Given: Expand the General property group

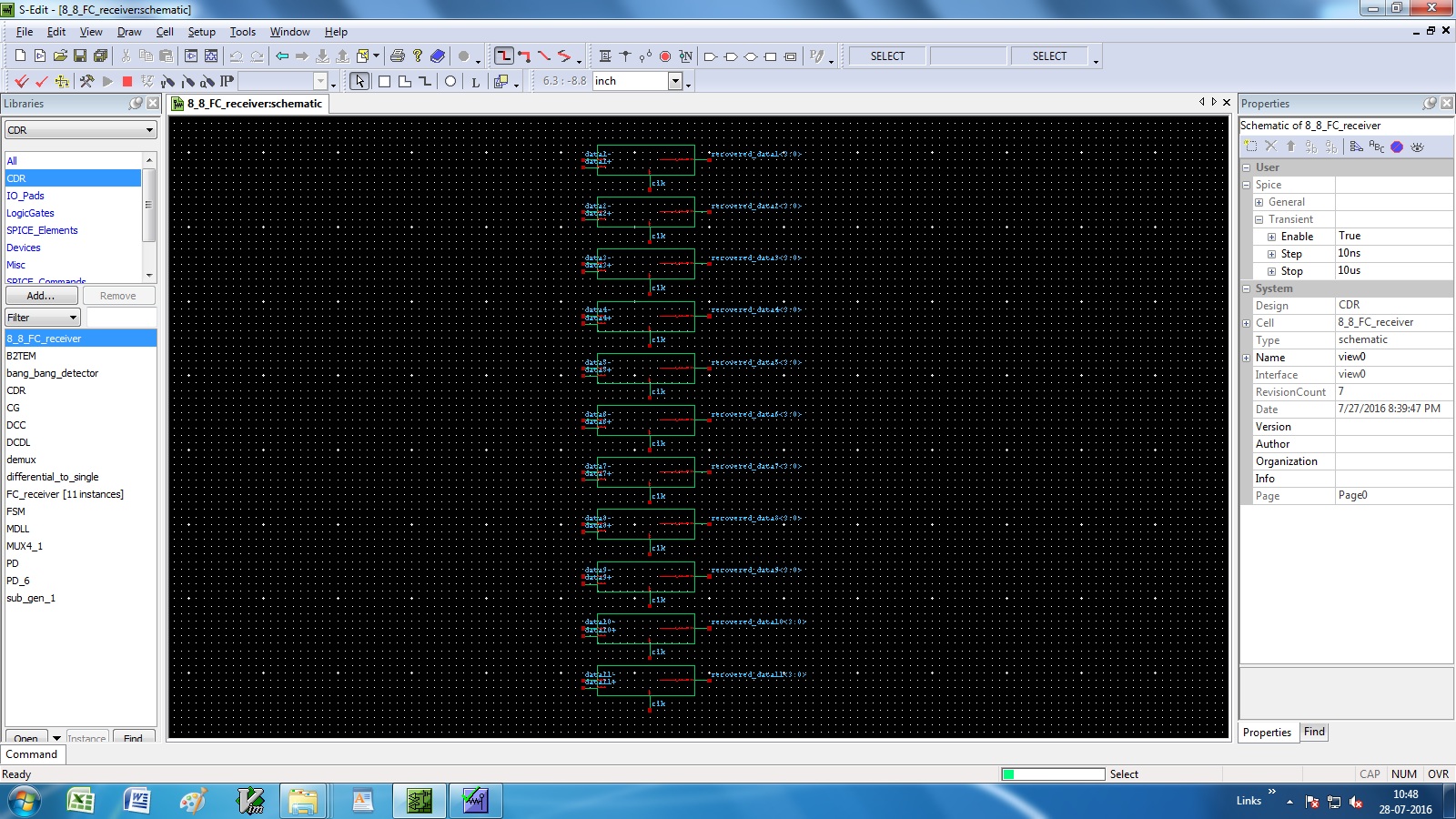Looking at the screenshot, I should (1259, 202).
